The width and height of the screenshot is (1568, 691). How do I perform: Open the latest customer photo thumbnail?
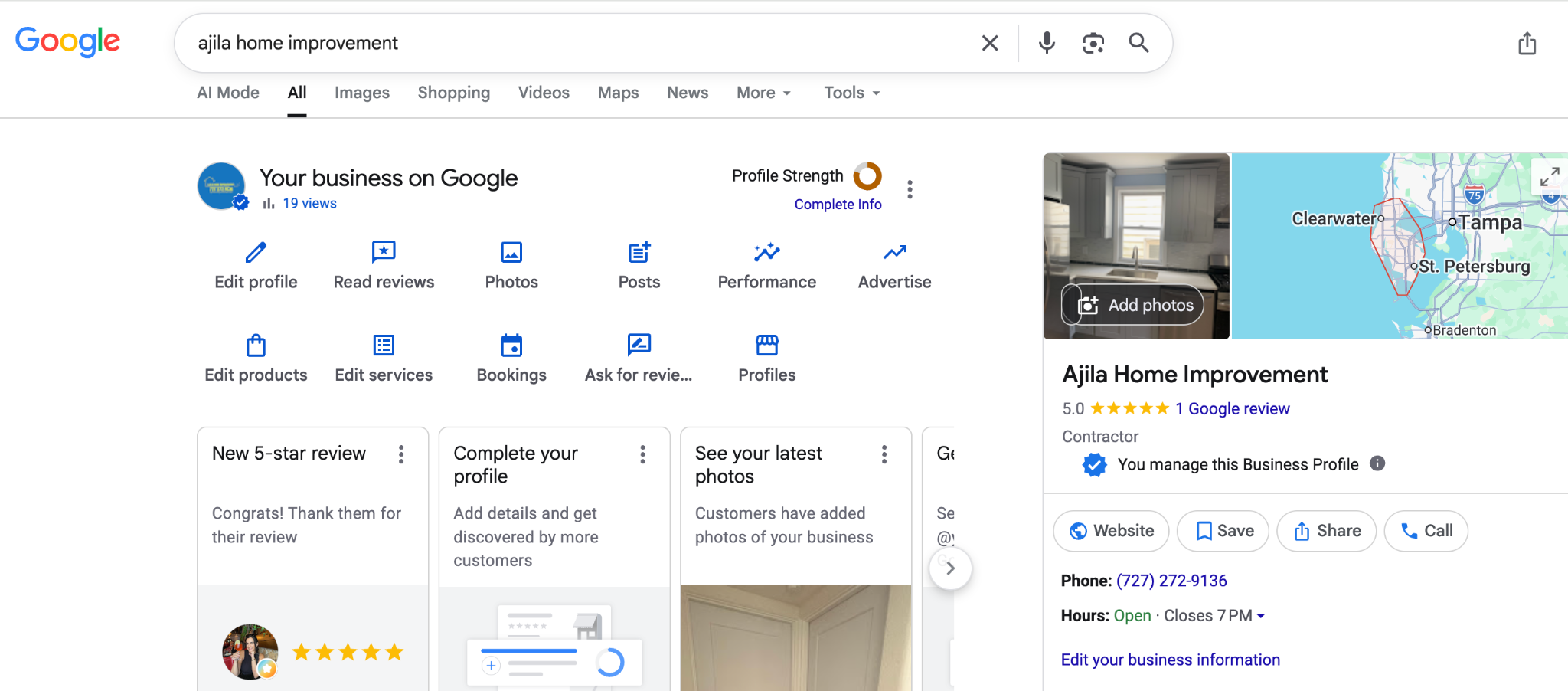click(x=795, y=638)
